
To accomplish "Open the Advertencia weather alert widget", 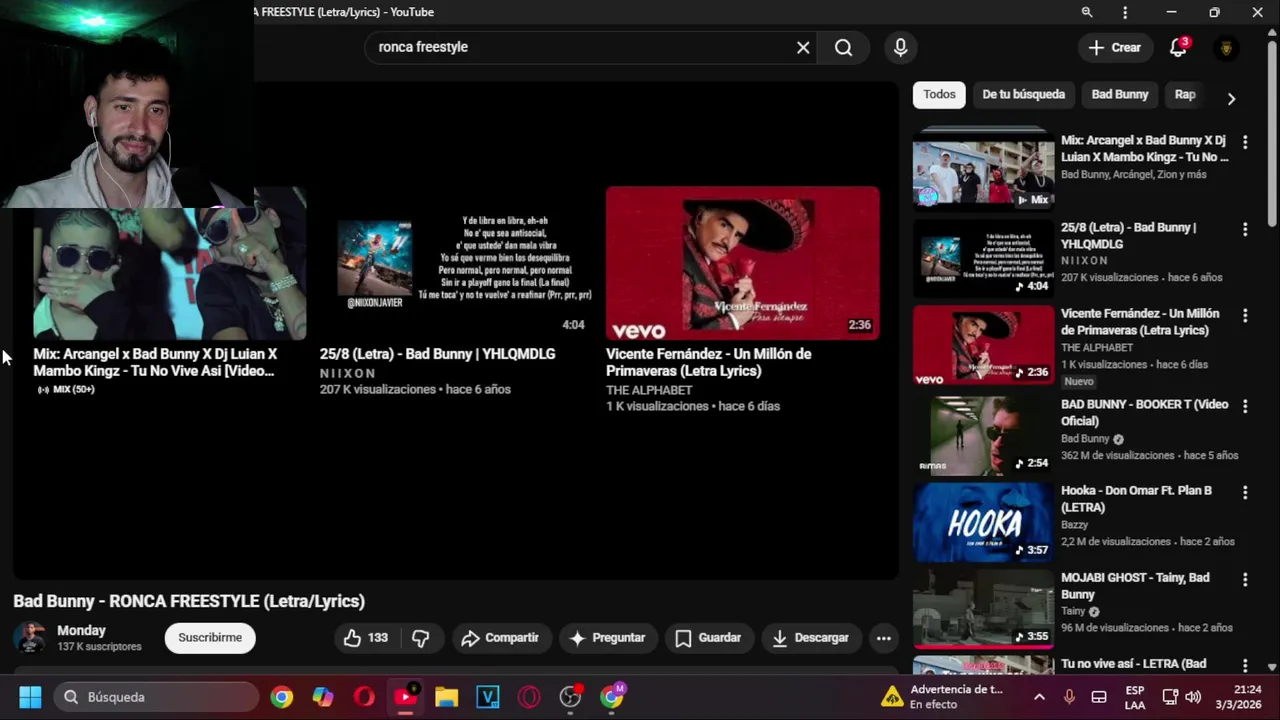I will point(941,697).
